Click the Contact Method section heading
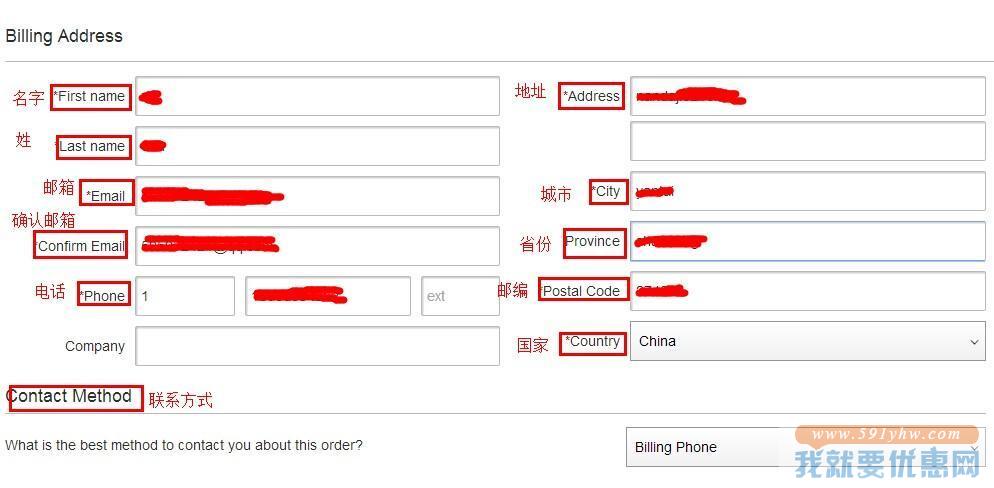The height and width of the screenshot is (488, 994). point(69,397)
